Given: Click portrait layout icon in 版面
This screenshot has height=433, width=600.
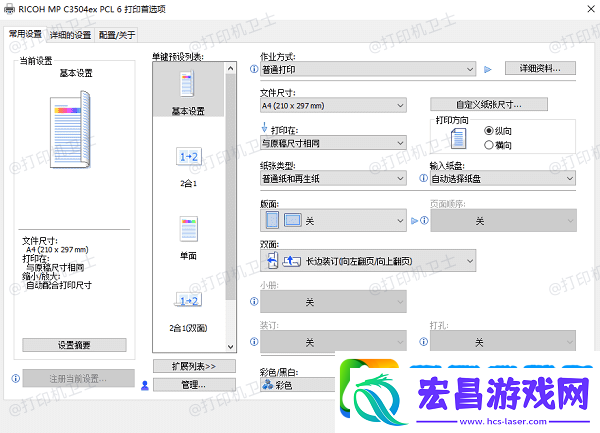Looking at the screenshot, I should [272, 220].
